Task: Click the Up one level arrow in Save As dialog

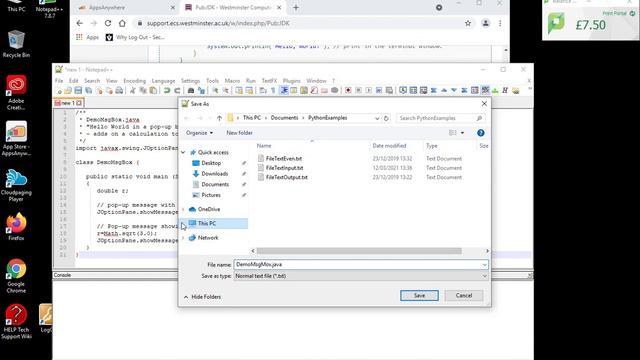Action: 220,118
